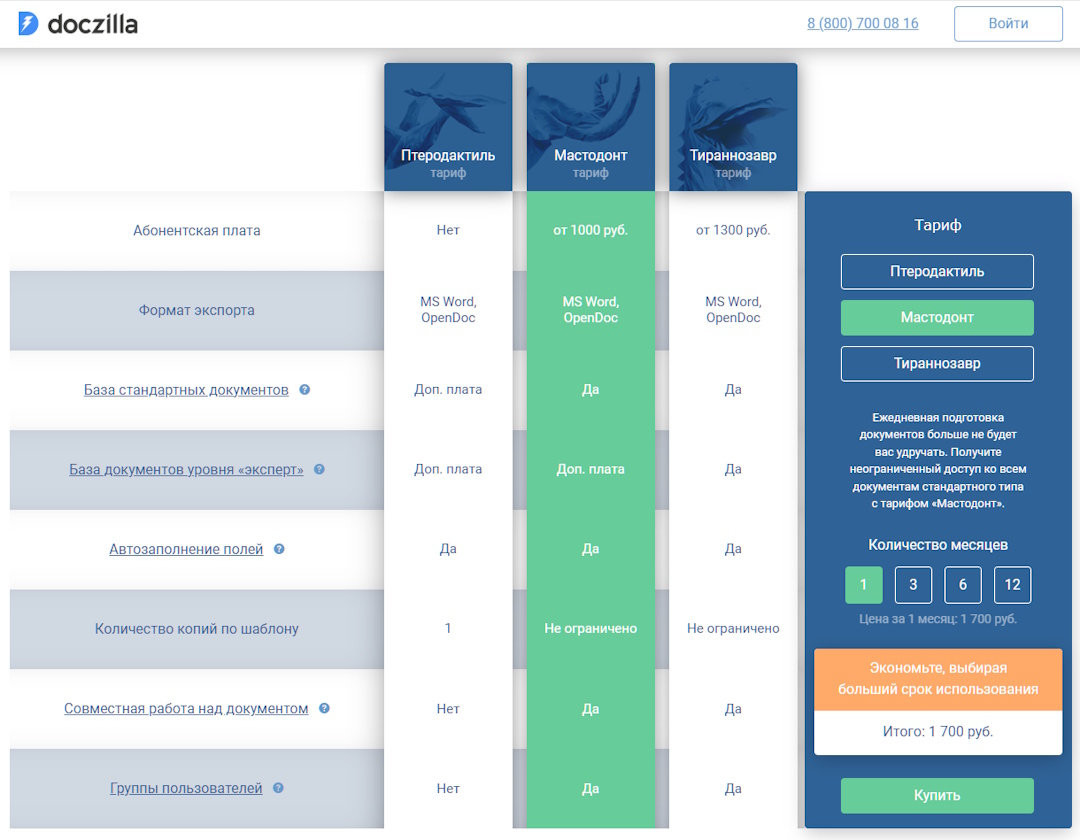Click help icon beside База документов уровня «эксперт»
Screen dimensions: 1080x840
(320, 469)
